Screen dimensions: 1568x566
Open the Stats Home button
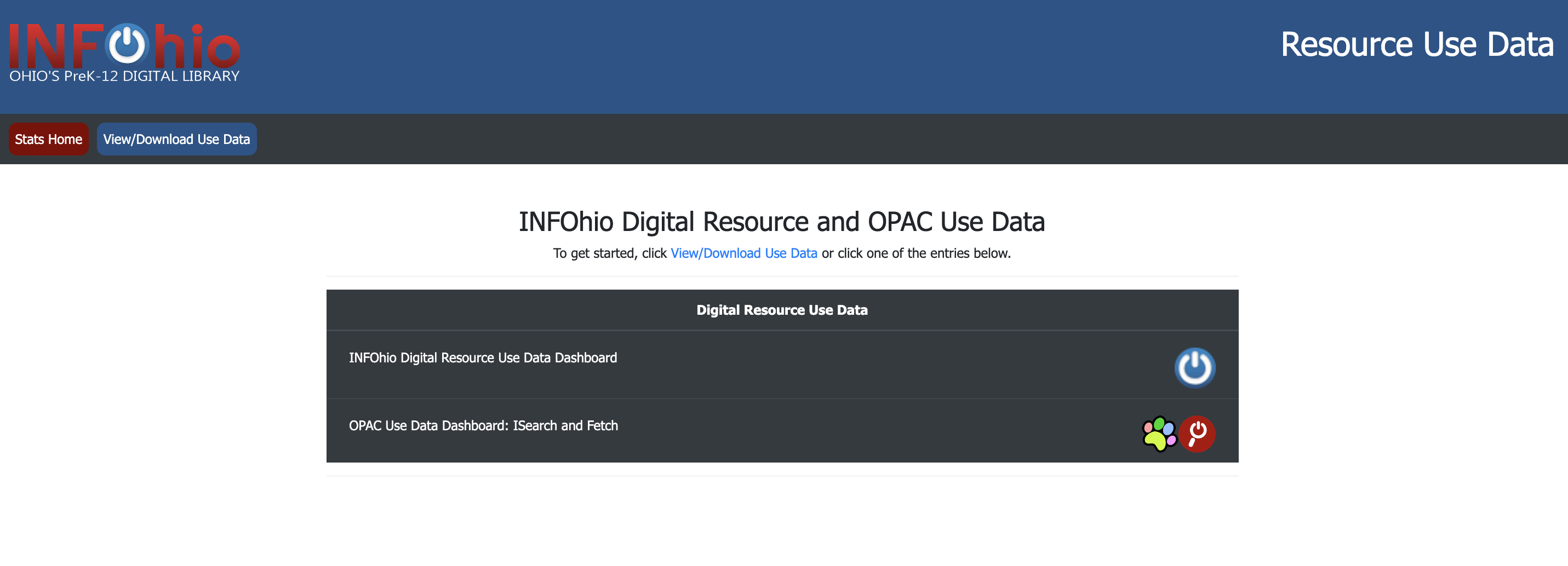pyautogui.click(x=49, y=139)
